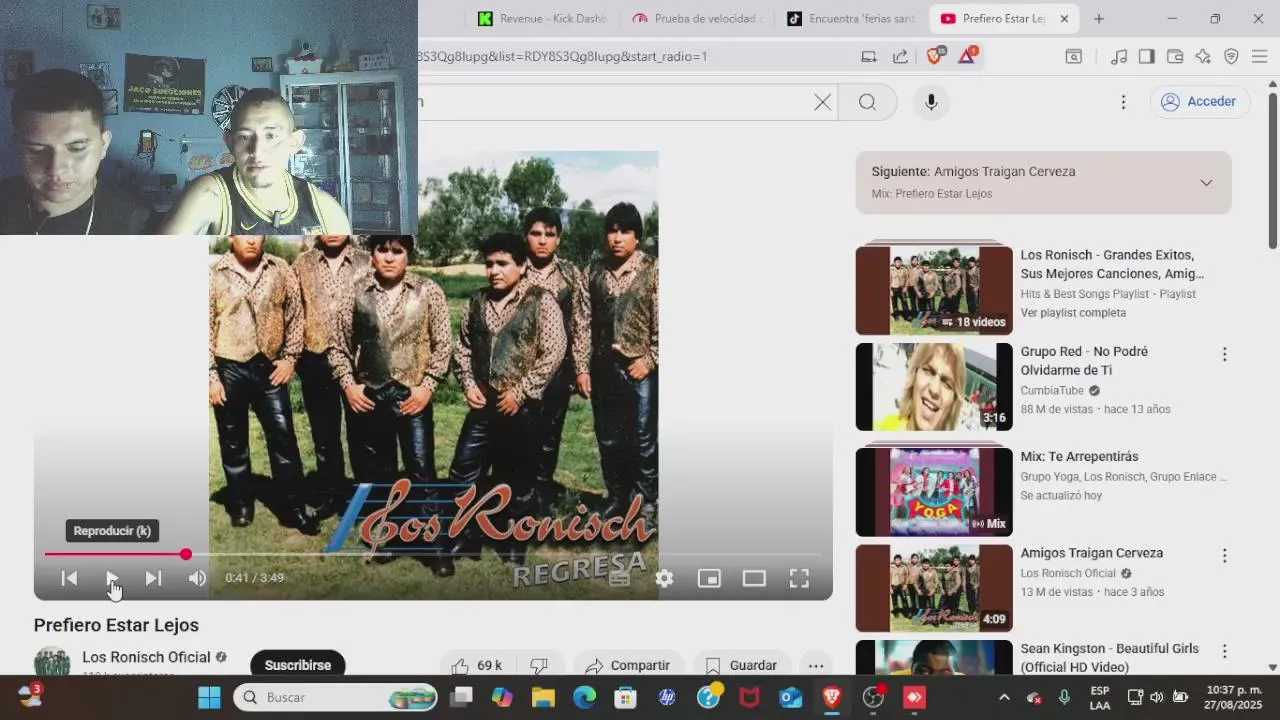The width and height of the screenshot is (1280, 720).
Task: Open options menu for the Sean Kingston video
Action: (x=1224, y=651)
